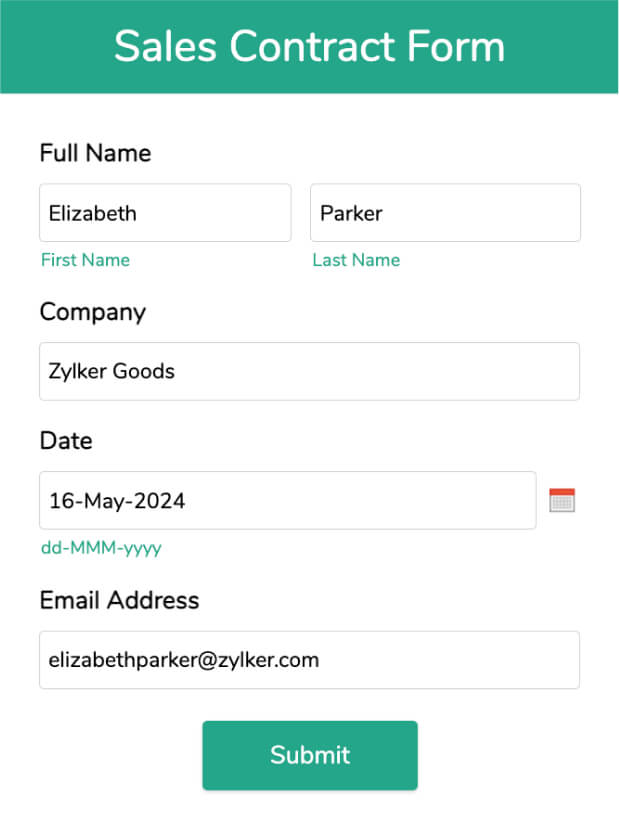The width and height of the screenshot is (619, 829).
Task: Place cursor on the word Goods in Company
Action: click(144, 371)
